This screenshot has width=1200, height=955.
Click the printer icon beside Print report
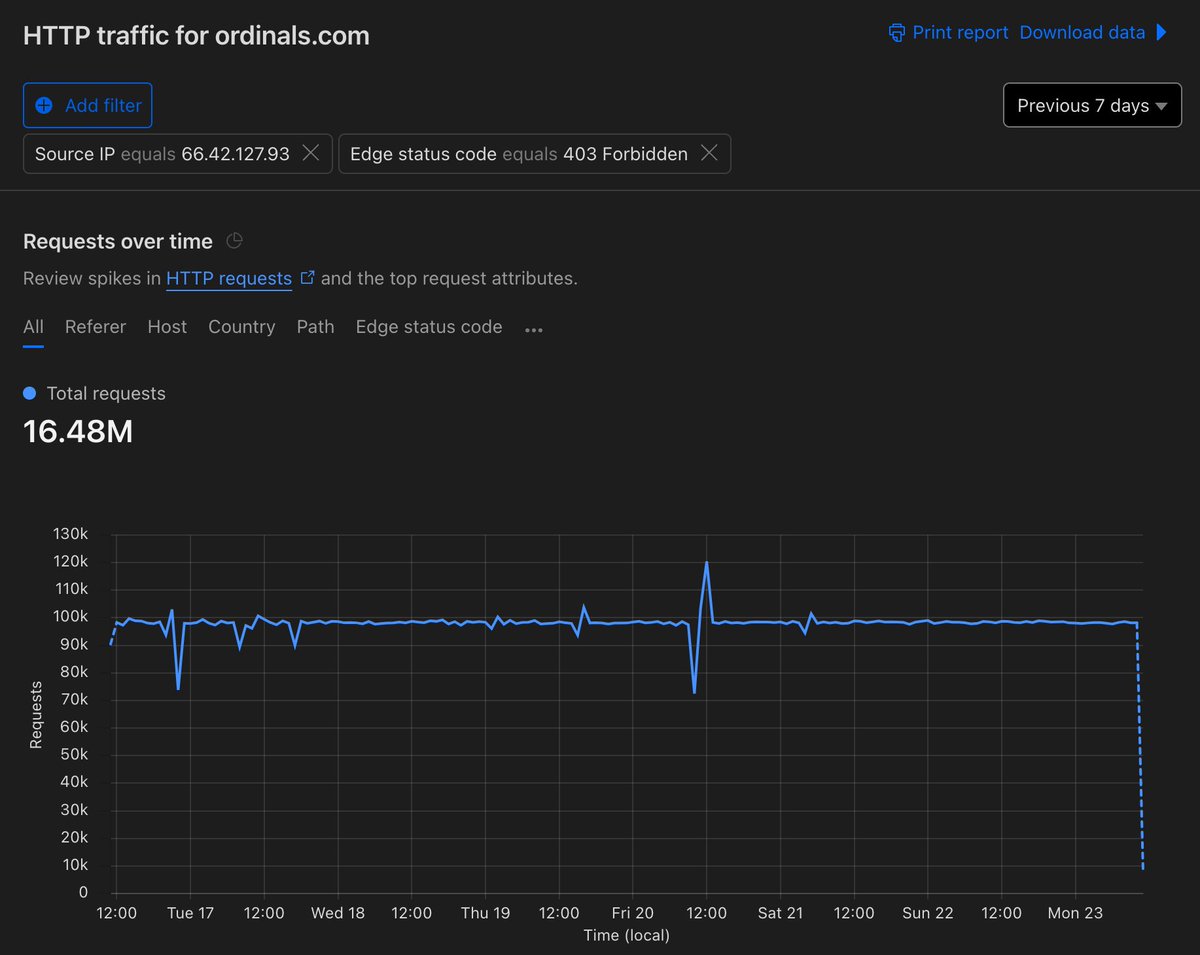tap(897, 33)
